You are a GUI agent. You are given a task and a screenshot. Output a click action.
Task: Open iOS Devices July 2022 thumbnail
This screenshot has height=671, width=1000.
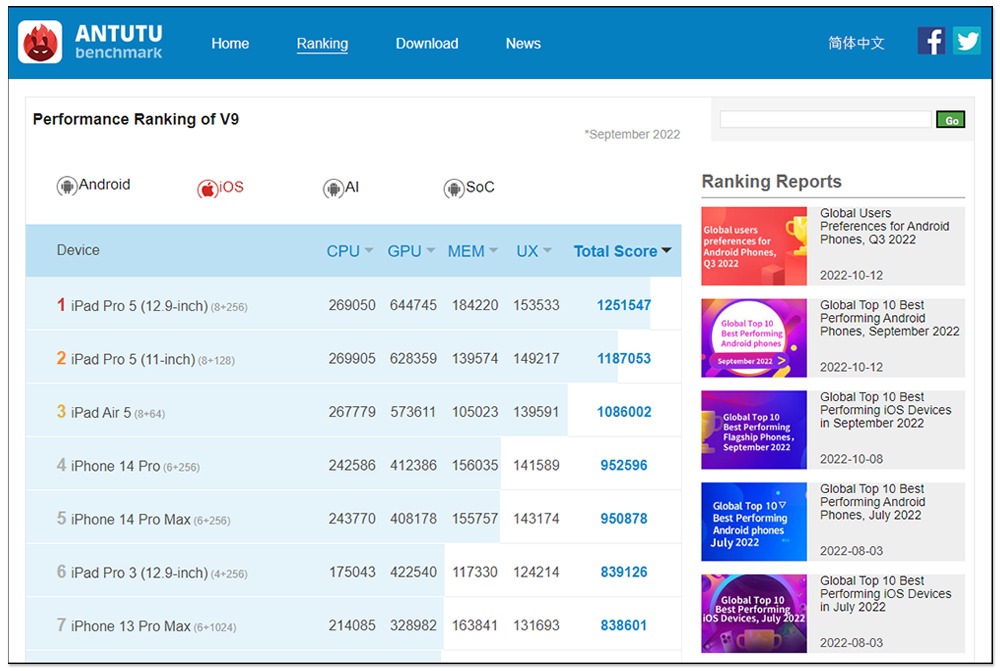(754, 614)
